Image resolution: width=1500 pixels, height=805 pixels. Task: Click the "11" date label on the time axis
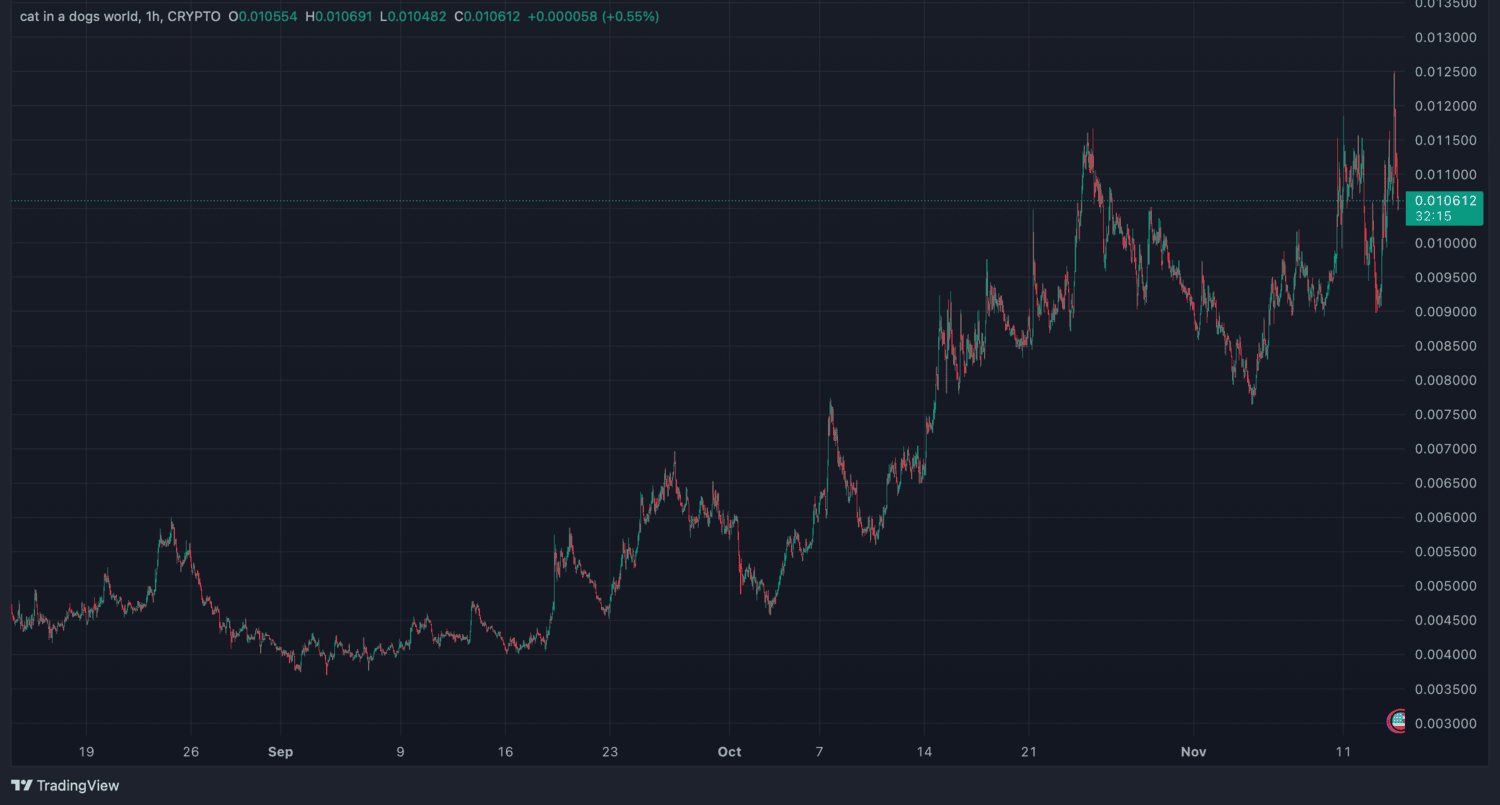[x=1343, y=752]
